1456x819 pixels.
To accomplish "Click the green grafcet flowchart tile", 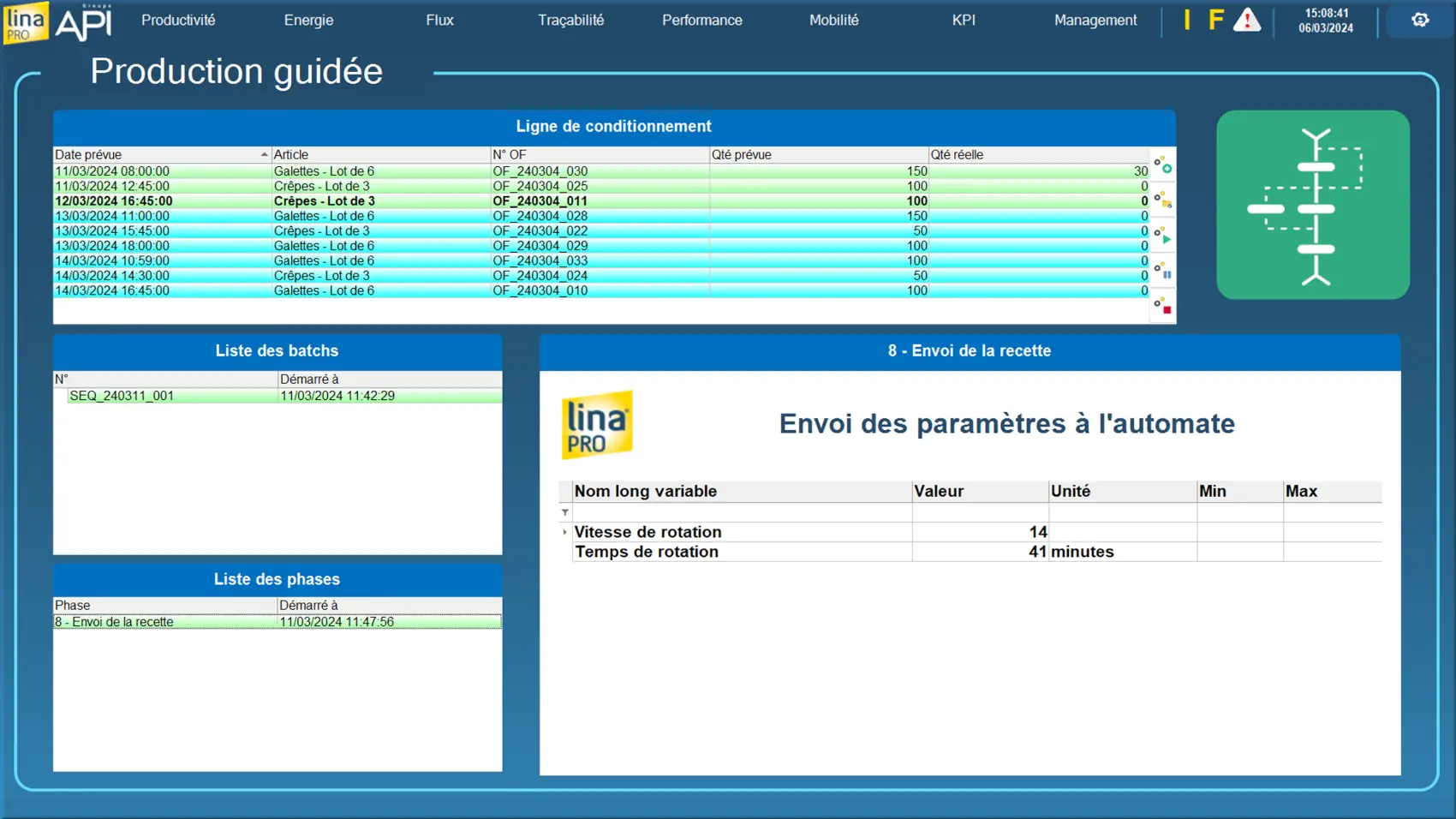I will point(1312,205).
